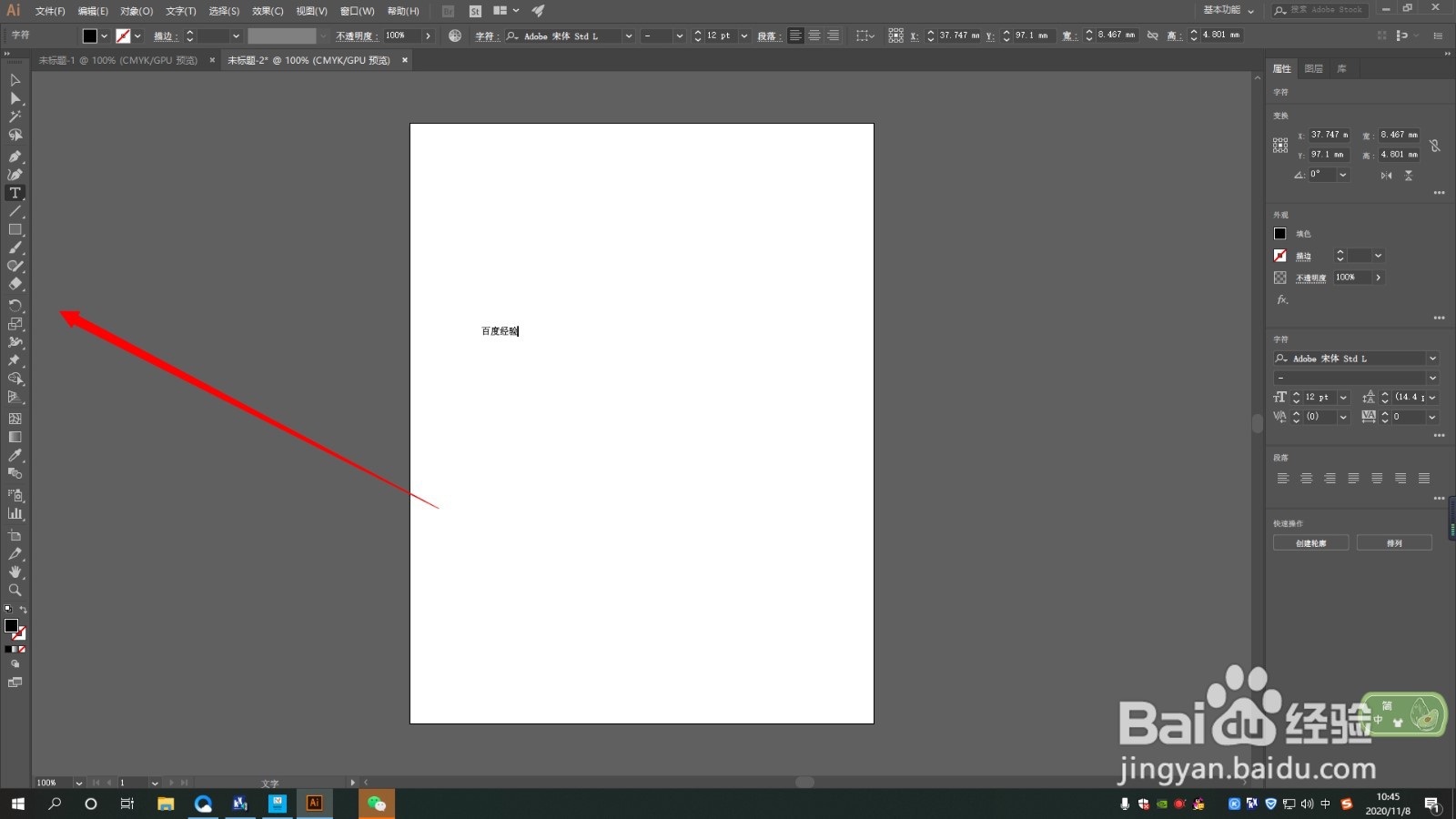1456x819 pixels.
Task: Select the Rotate tool
Action: 15,306
